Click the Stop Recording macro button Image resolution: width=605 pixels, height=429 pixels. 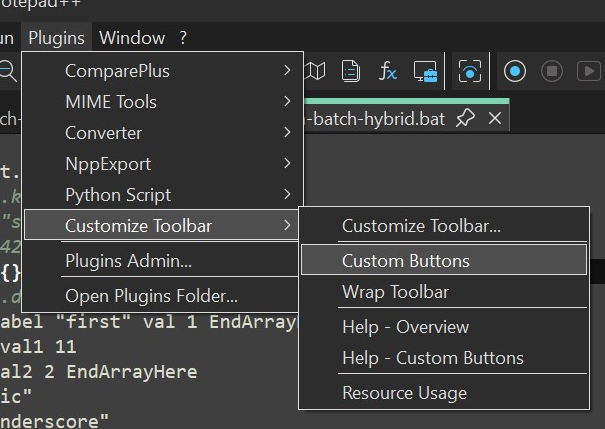pos(551,71)
